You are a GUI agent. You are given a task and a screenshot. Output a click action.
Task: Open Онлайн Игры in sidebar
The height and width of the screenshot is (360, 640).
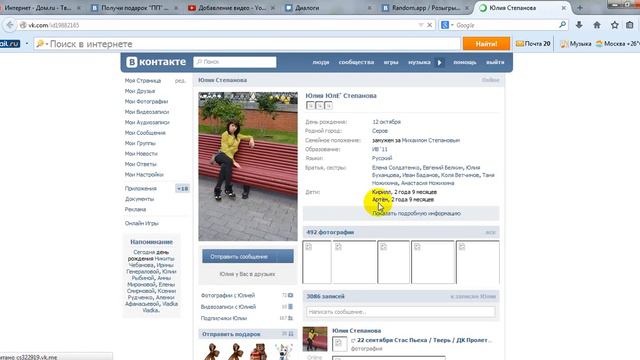tap(142, 223)
